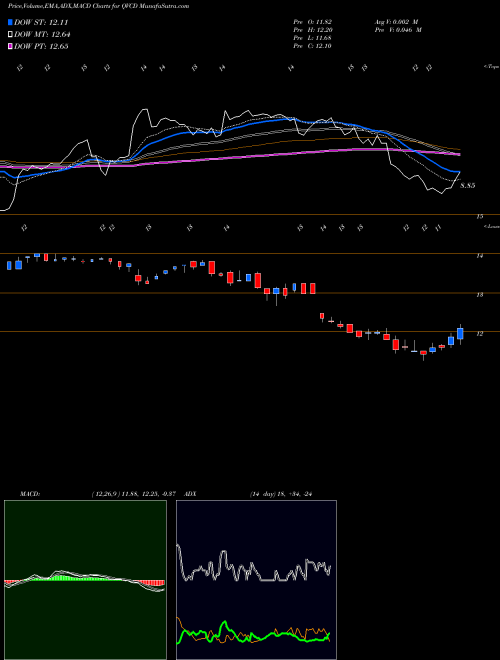This screenshot has height=660, width=500.
Task: Click the thick green line in ADX panel
Action: tap(253, 633)
